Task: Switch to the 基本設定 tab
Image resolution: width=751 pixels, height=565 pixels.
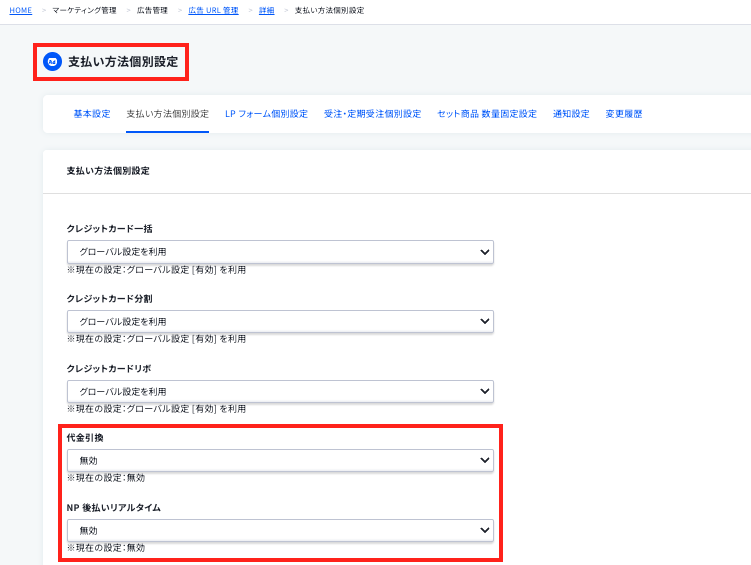Action: pos(92,114)
